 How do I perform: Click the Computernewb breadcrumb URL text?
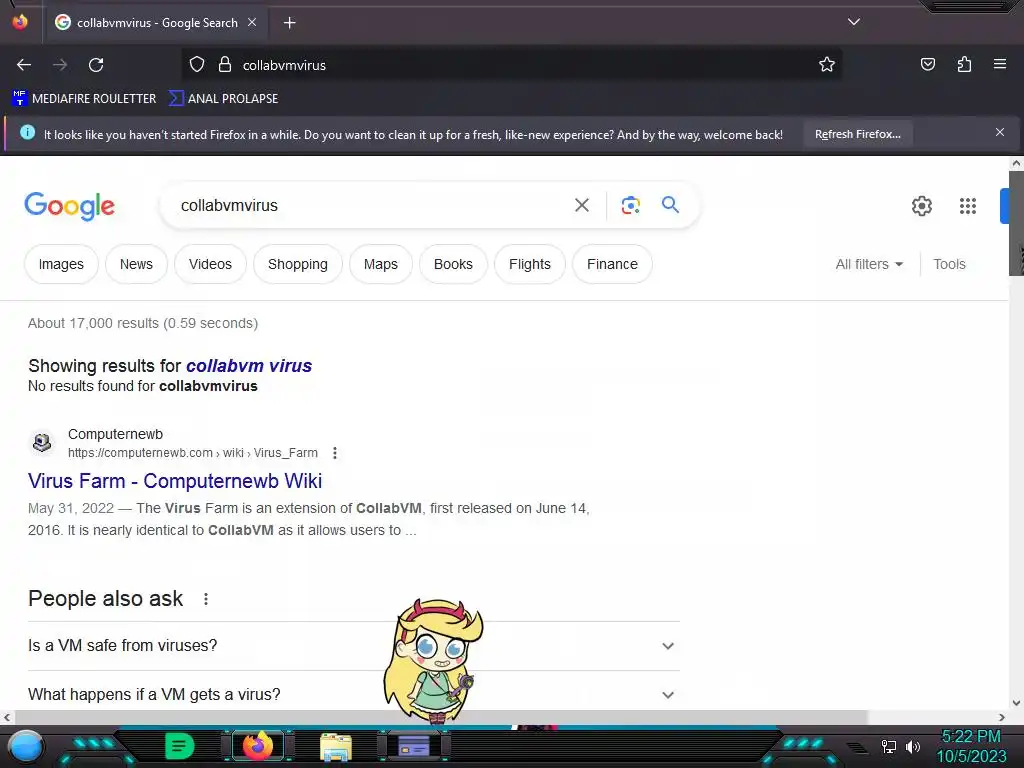pyautogui.click(x=193, y=453)
